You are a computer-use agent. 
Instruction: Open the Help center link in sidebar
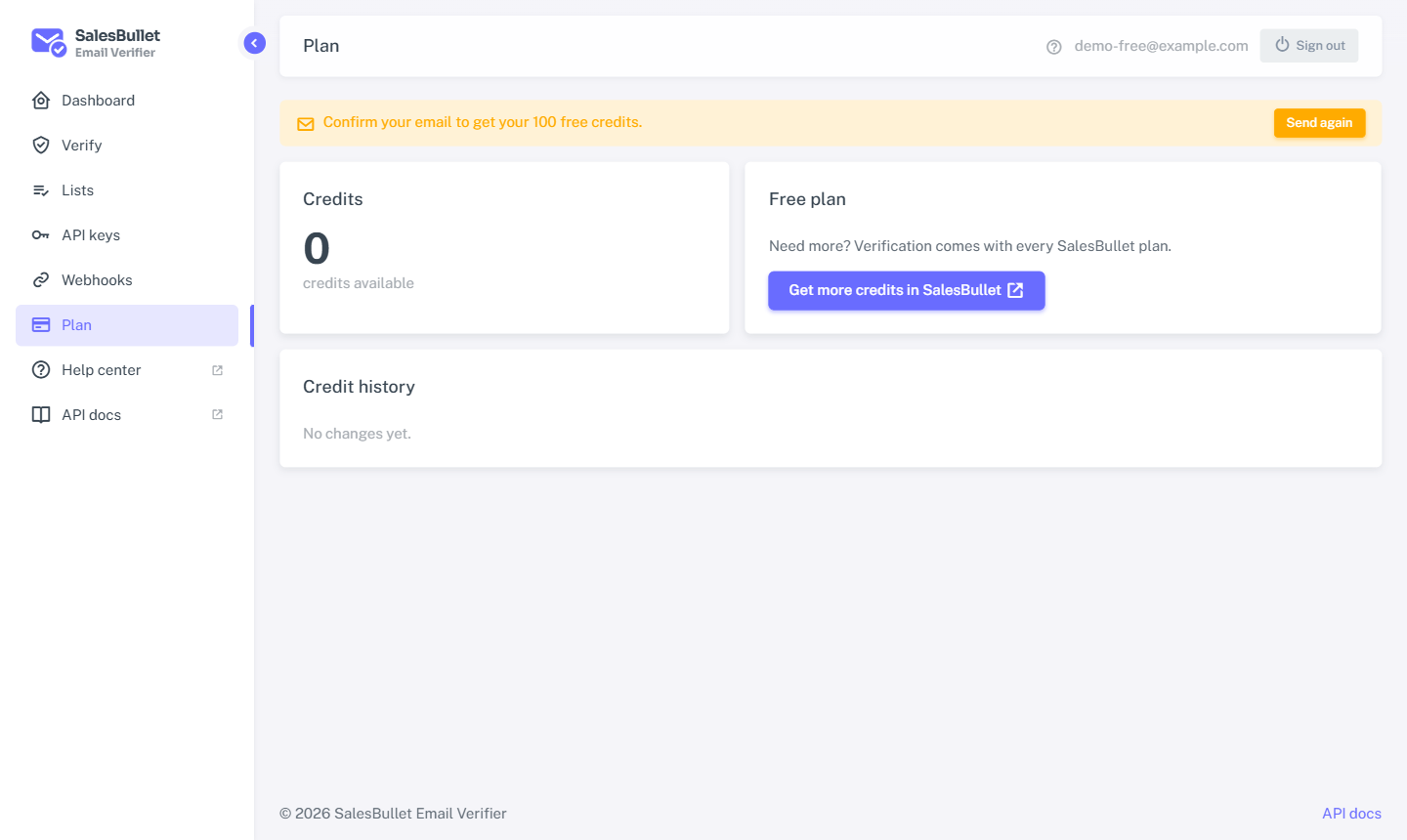click(127, 370)
